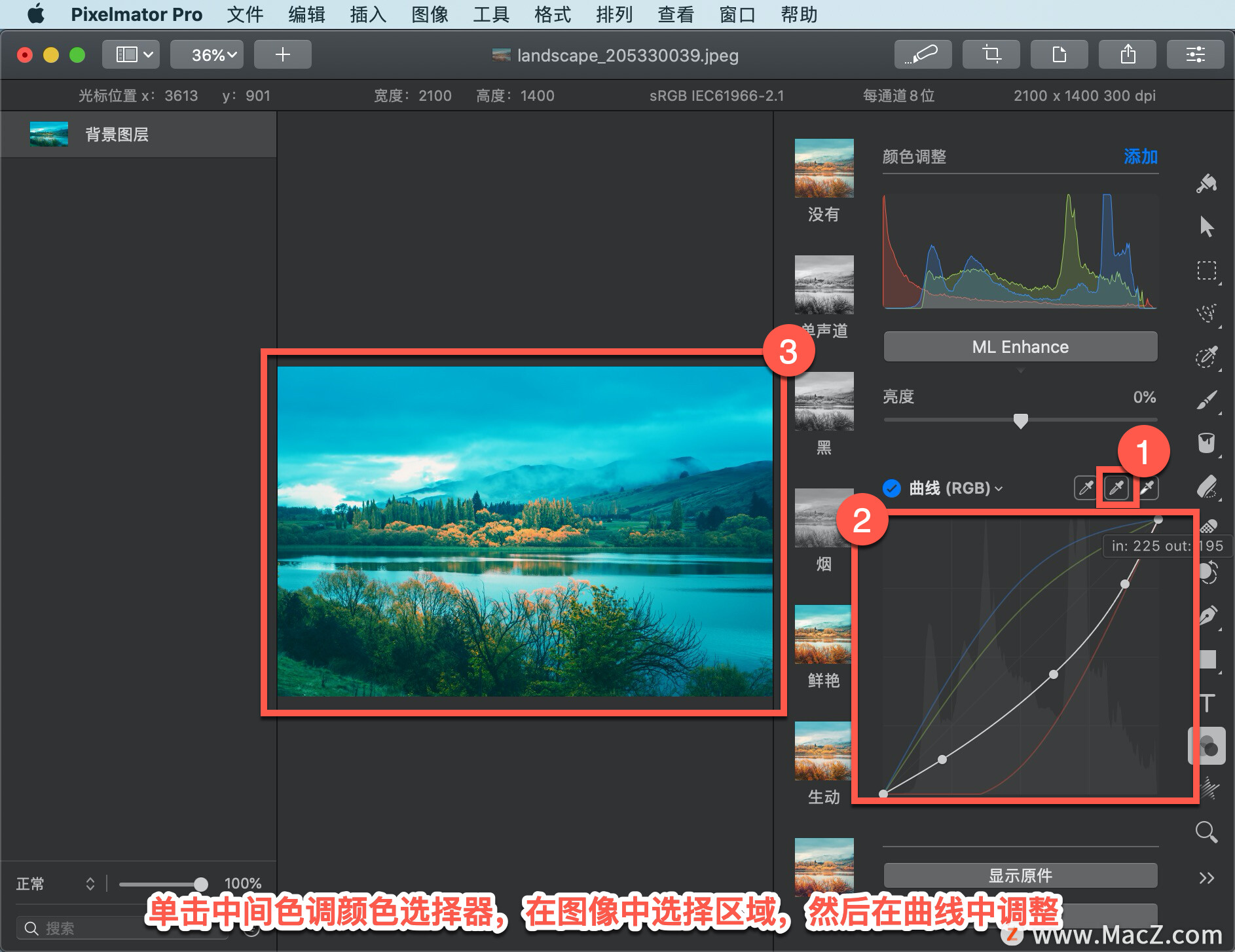Click the ML Enhance button
Image resolution: width=1235 pixels, height=952 pixels.
tap(1020, 346)
